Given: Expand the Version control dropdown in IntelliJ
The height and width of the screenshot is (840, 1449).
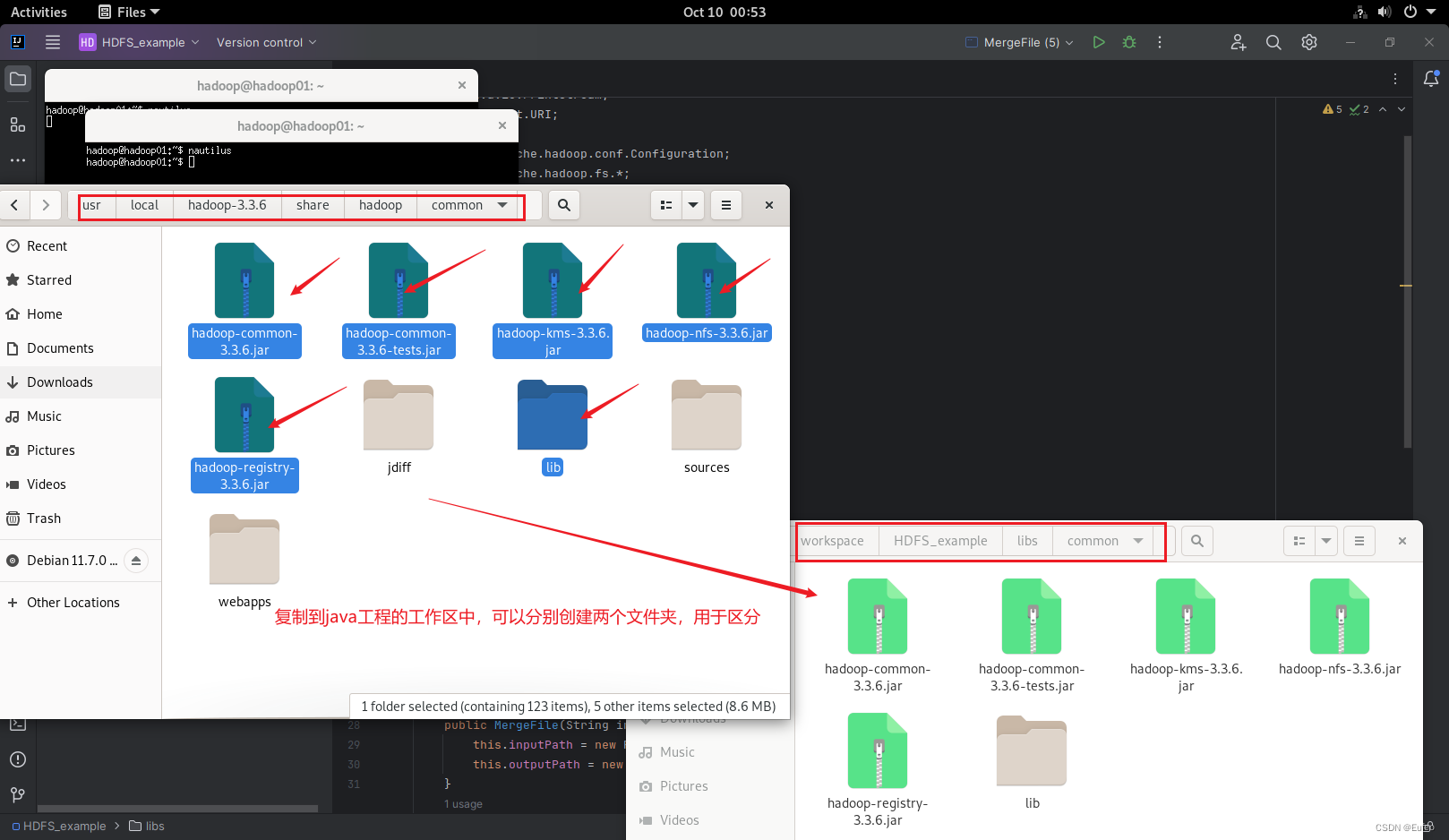Looking at the screenshot, I should coord(312,42).
